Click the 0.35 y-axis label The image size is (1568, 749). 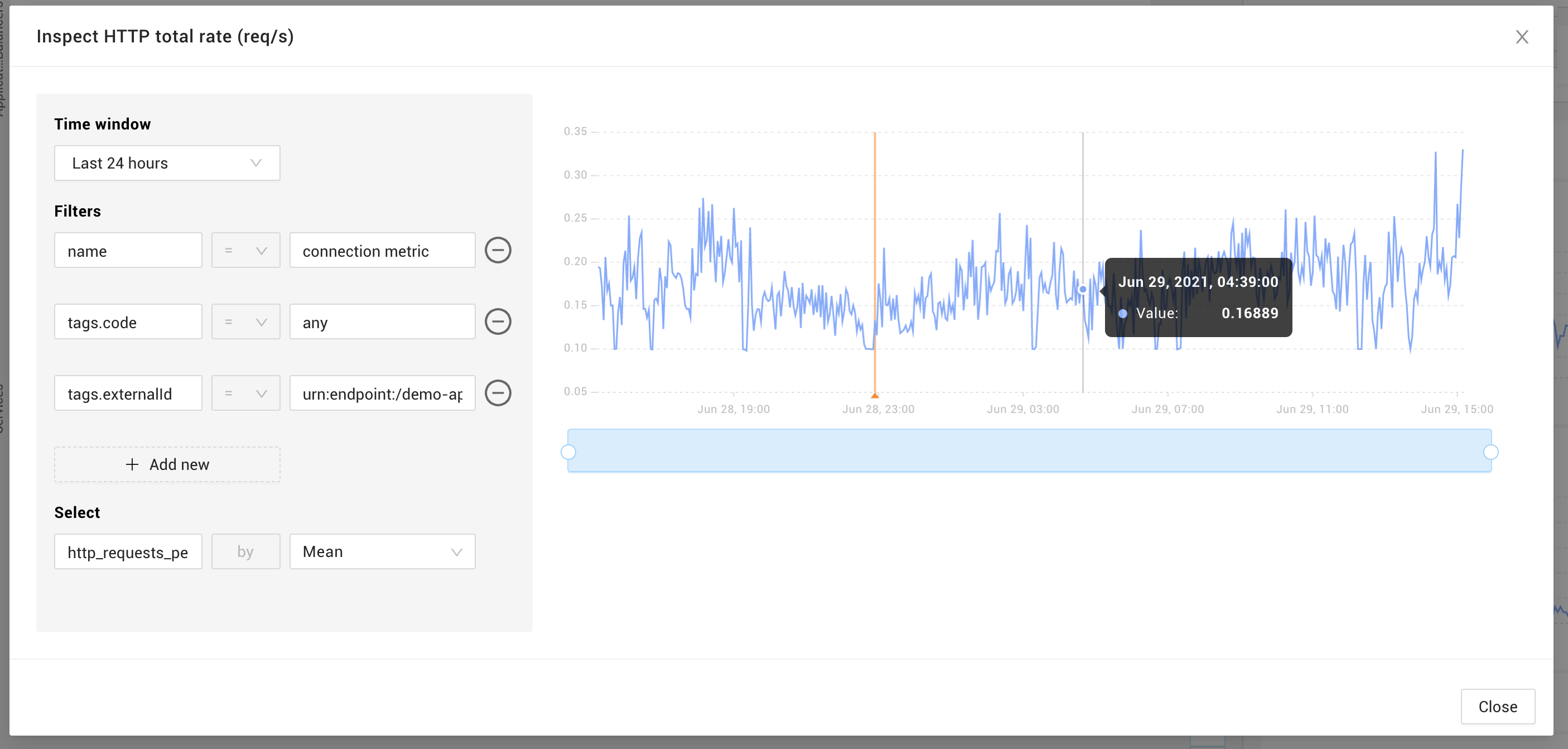(575, 132)
